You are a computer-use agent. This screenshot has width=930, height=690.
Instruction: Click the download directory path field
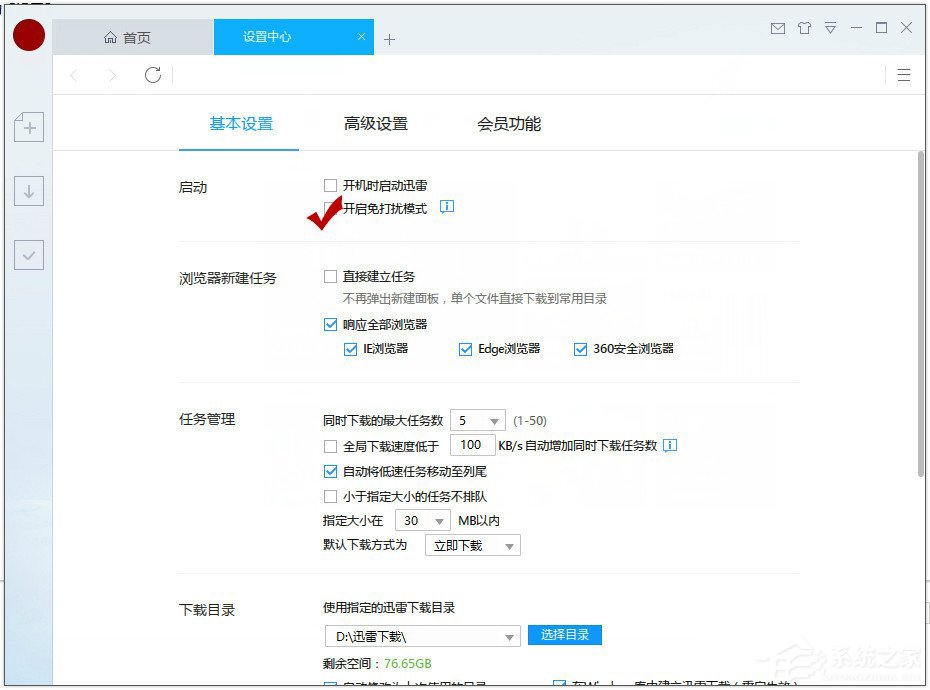click(420, 634)
